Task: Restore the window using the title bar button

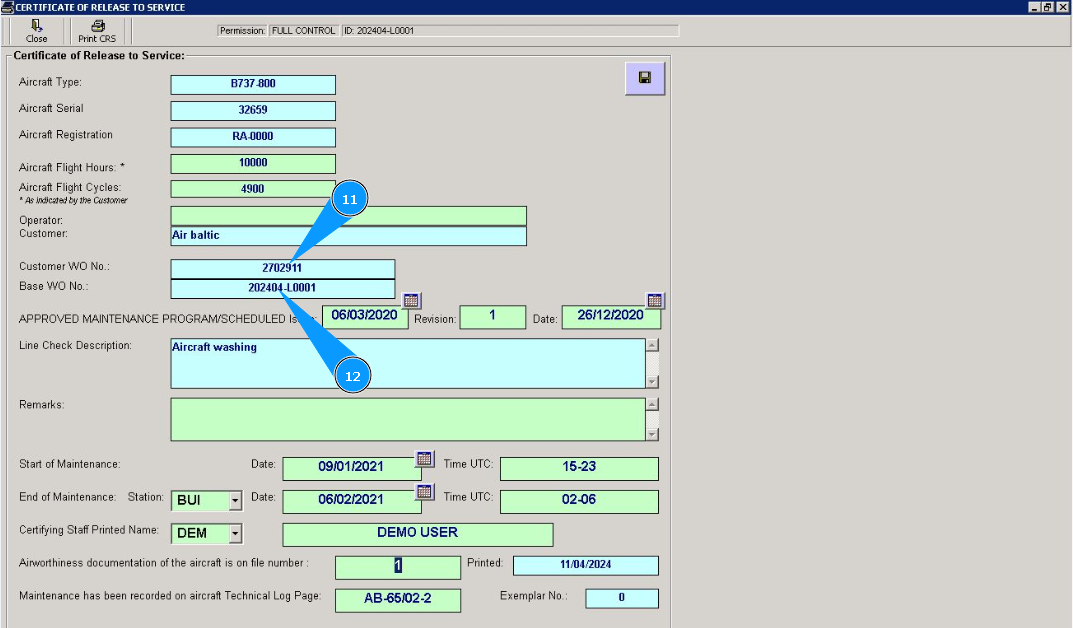Action: (x=1048, y=7)
